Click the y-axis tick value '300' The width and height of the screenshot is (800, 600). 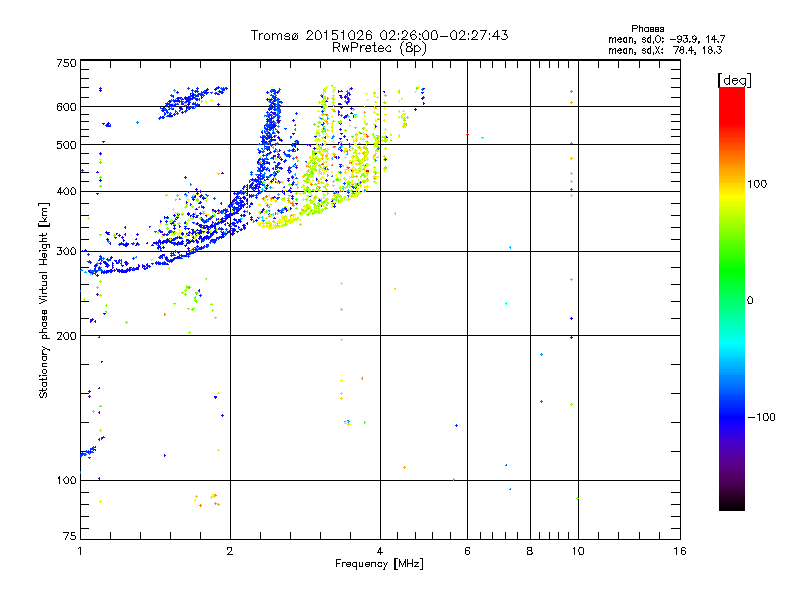click(x=66, y=252)
